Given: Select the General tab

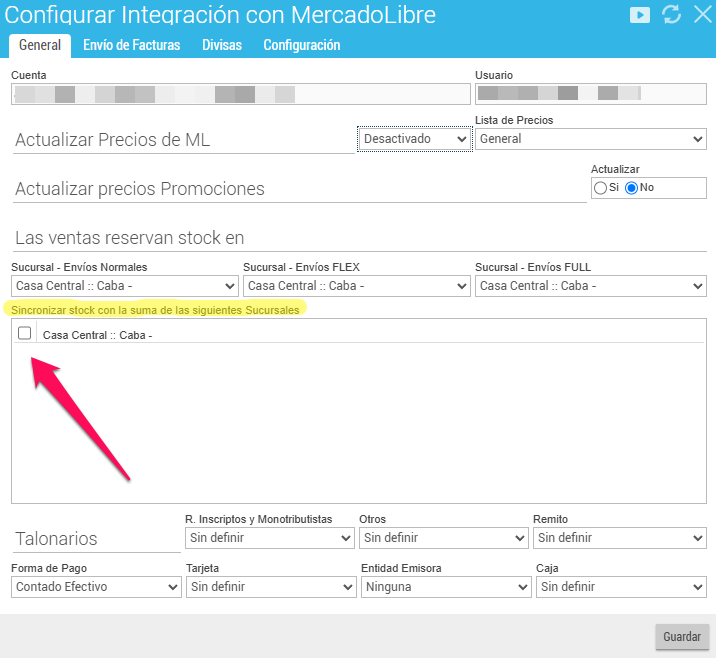Looking at the screenshot, I should click(x=40, y=45).
